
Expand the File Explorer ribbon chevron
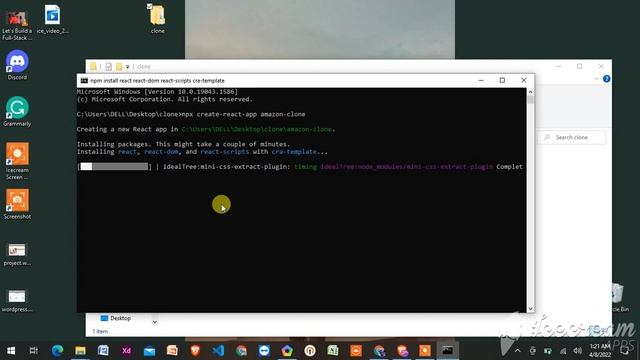coord(596,79)
